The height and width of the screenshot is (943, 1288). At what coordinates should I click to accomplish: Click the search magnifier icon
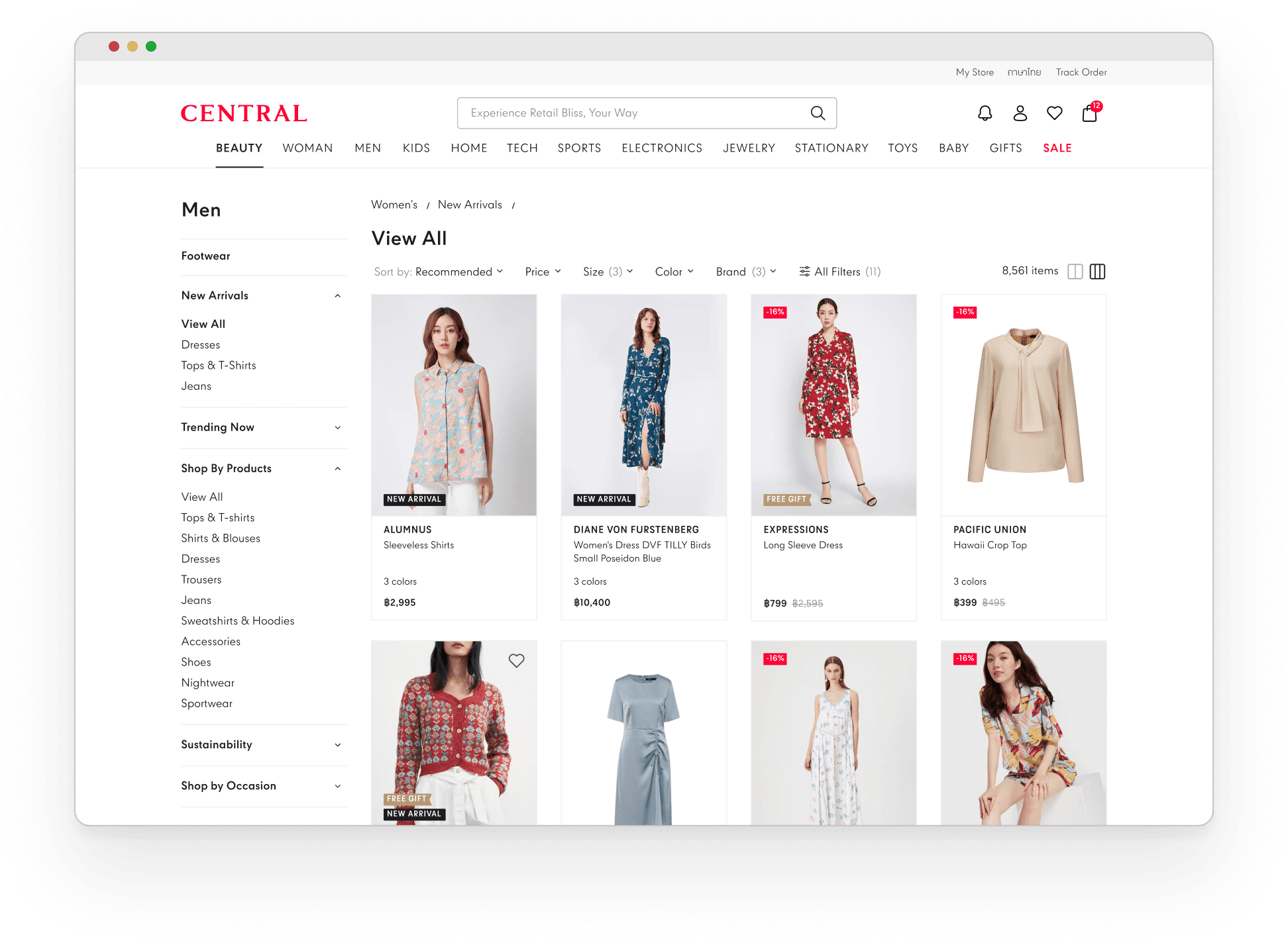[x=818, y=113]
